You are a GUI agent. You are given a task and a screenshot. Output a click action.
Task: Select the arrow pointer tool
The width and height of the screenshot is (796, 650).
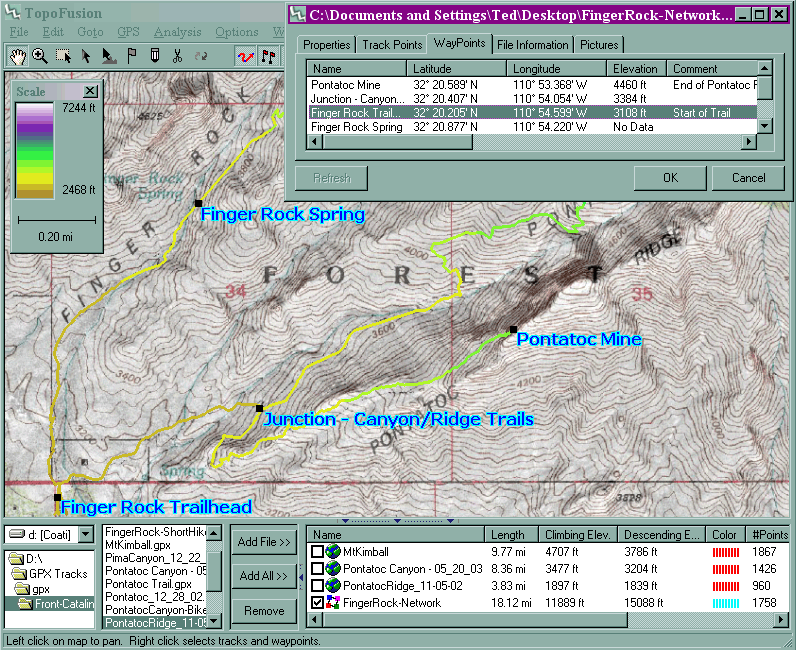click(x=86, y=56)
